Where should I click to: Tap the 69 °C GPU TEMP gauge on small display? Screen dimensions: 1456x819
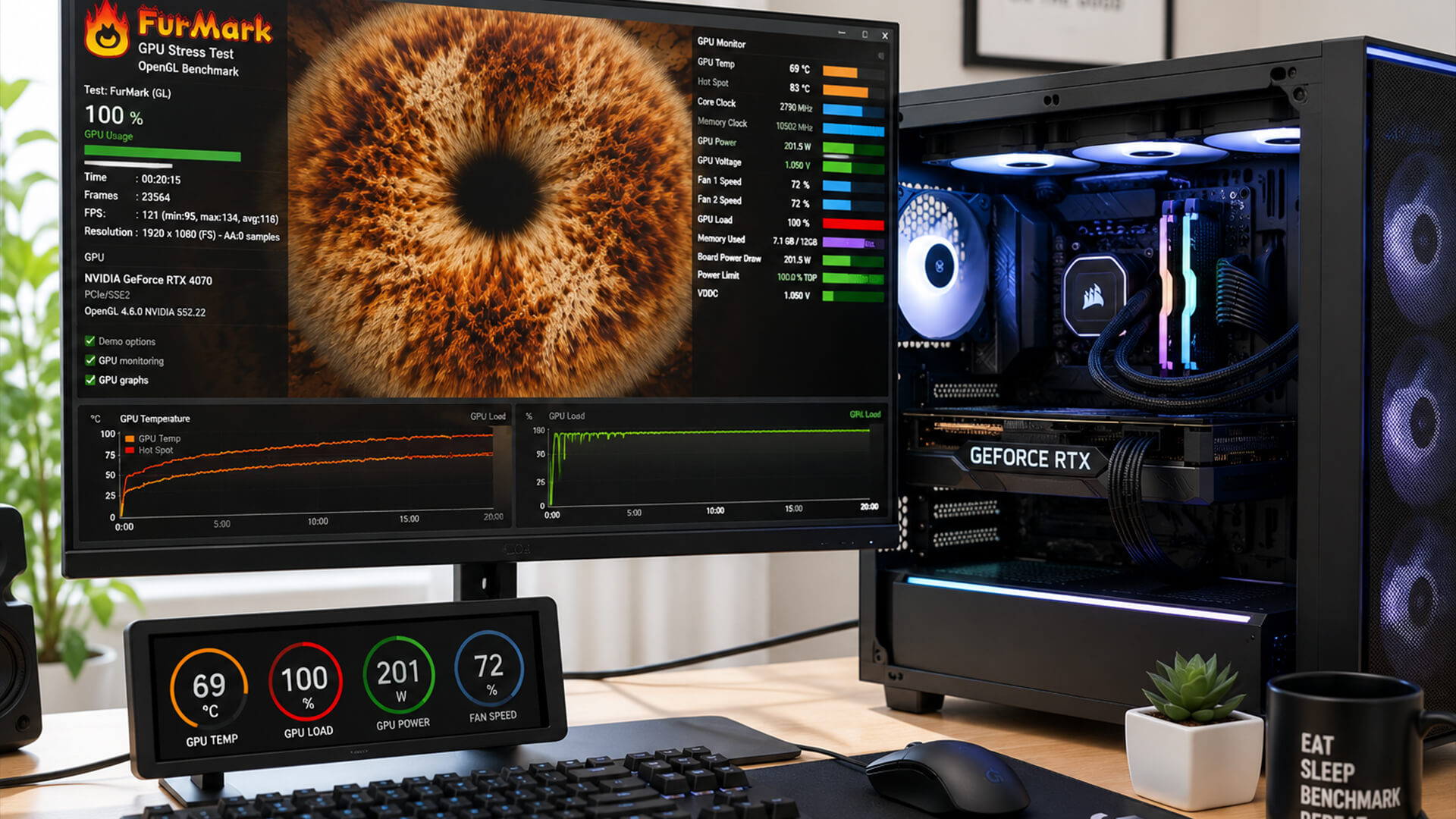tap(209, 688)
